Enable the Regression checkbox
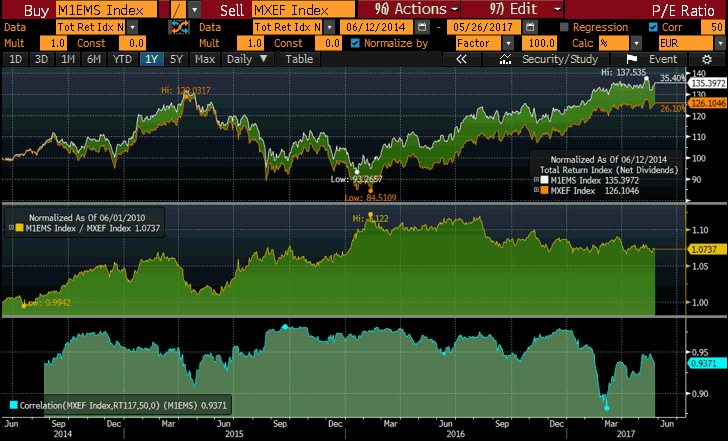 (565, 27)
